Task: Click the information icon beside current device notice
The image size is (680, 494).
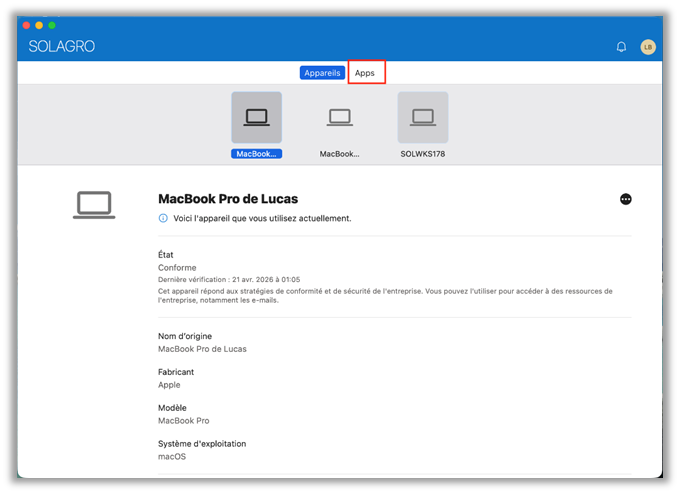Action: 163,218
